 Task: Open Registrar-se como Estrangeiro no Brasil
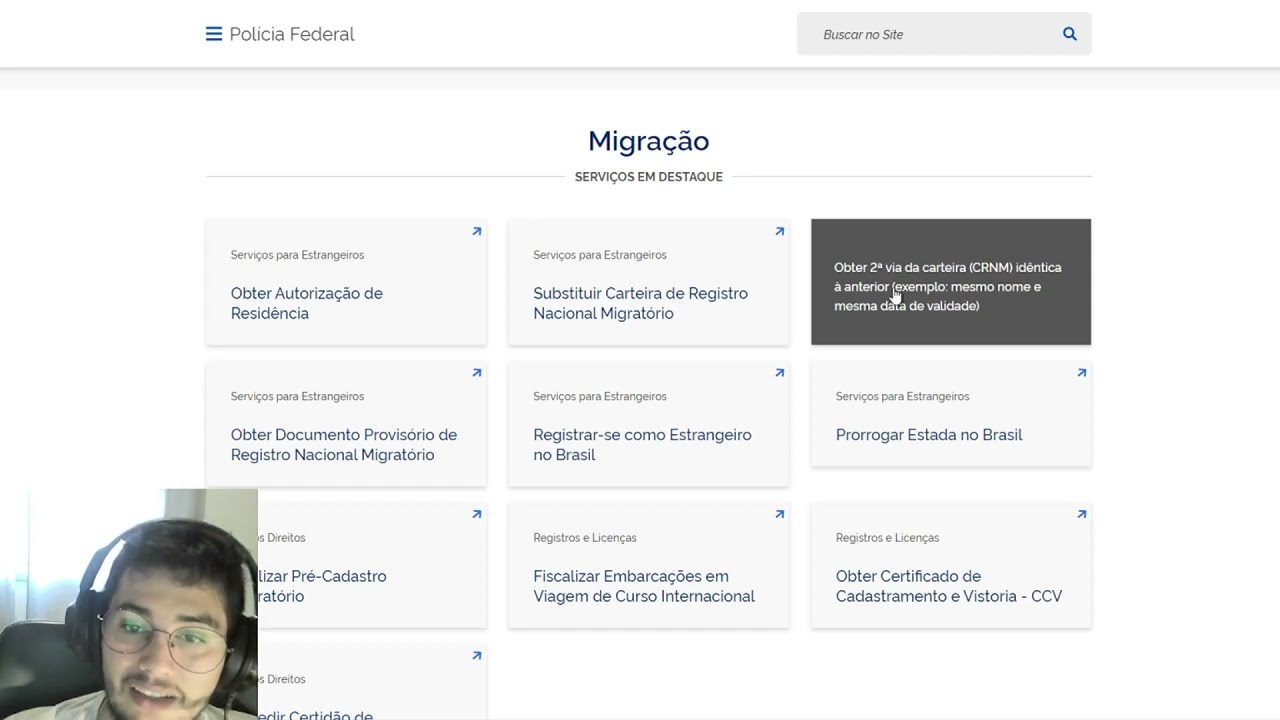point(642,444)
